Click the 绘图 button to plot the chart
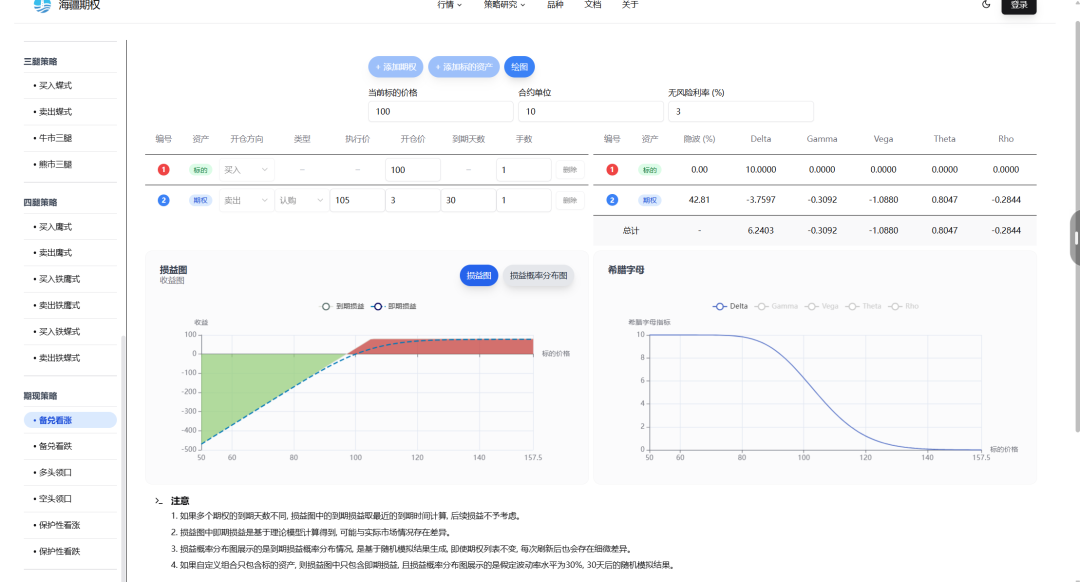This screenshot has height=582, width=1080. (519, 67)
